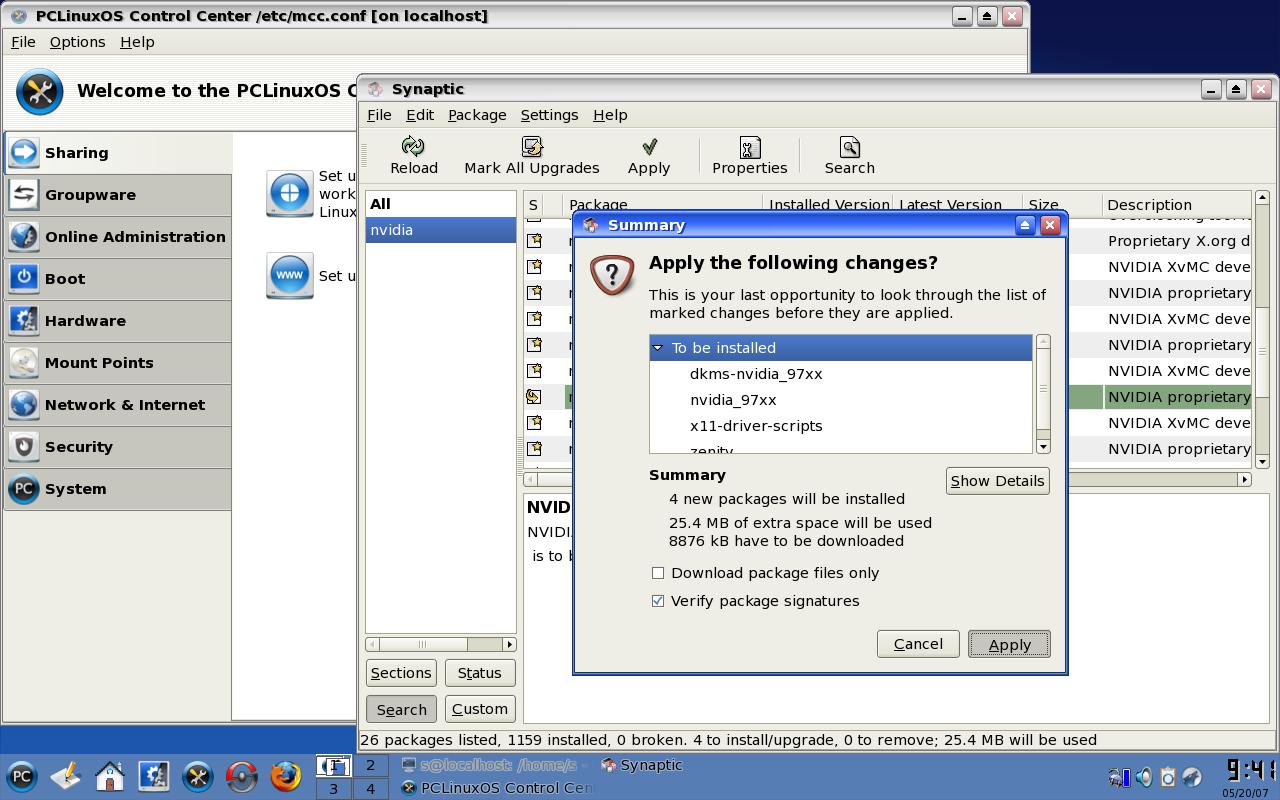Open the Online Administration category icon
Viewport: 1280px width, 800px height.
click(x=24, y=237)
